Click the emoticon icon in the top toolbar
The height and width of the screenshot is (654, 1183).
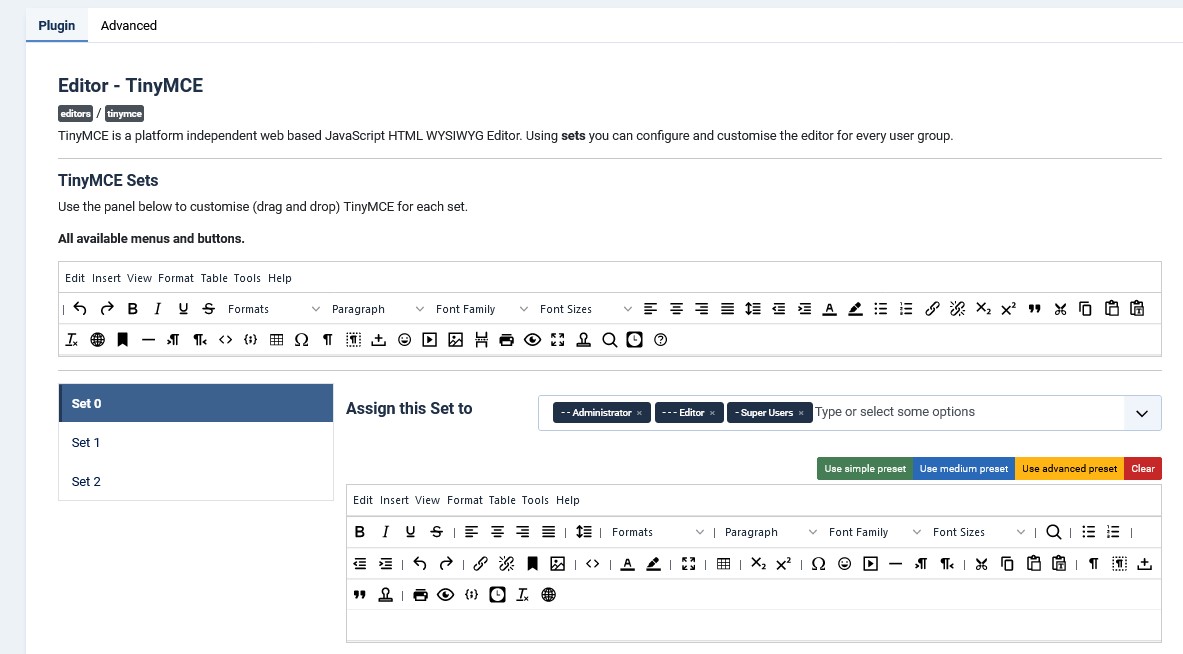click(404, 339)
